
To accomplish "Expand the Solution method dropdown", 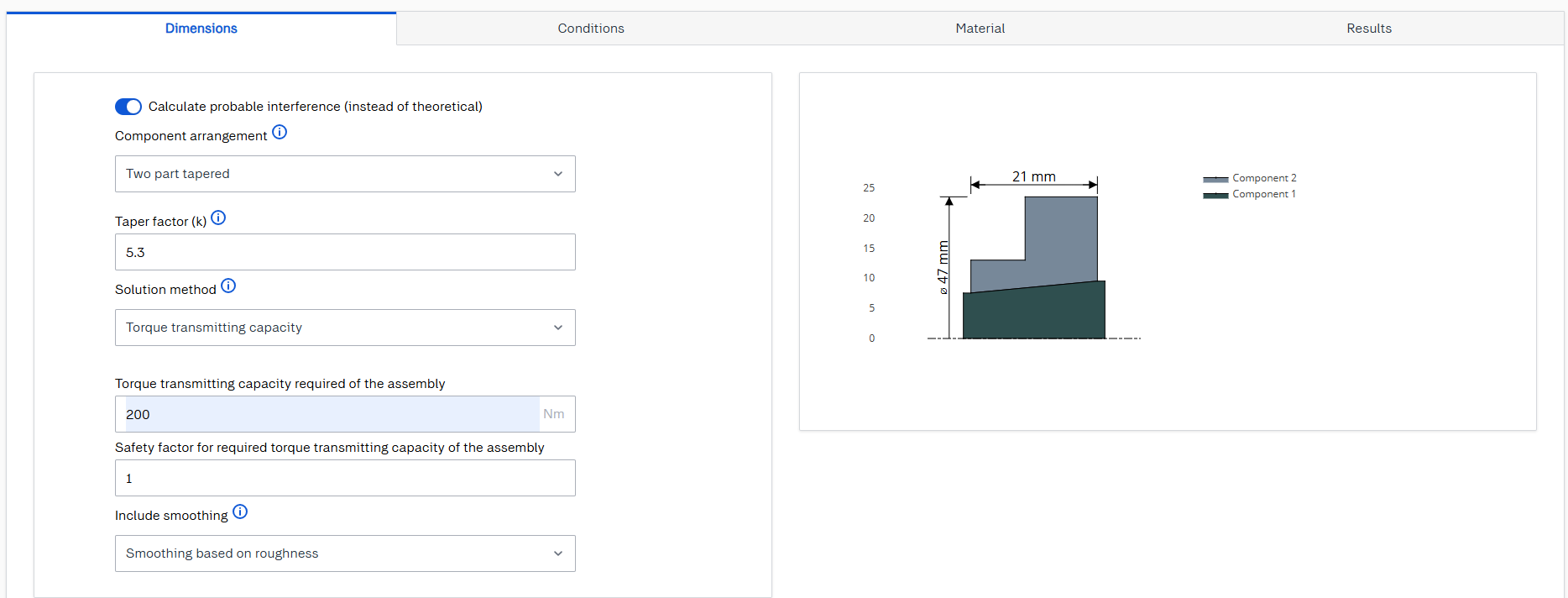I will (x=345, y=328).
